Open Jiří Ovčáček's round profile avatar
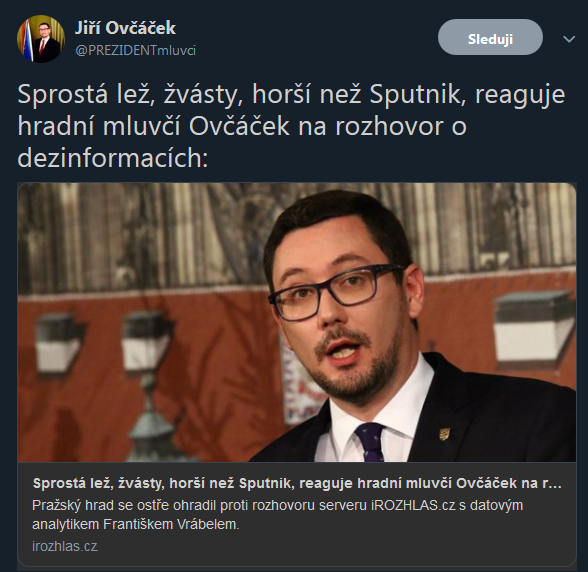 pos(40,39)
